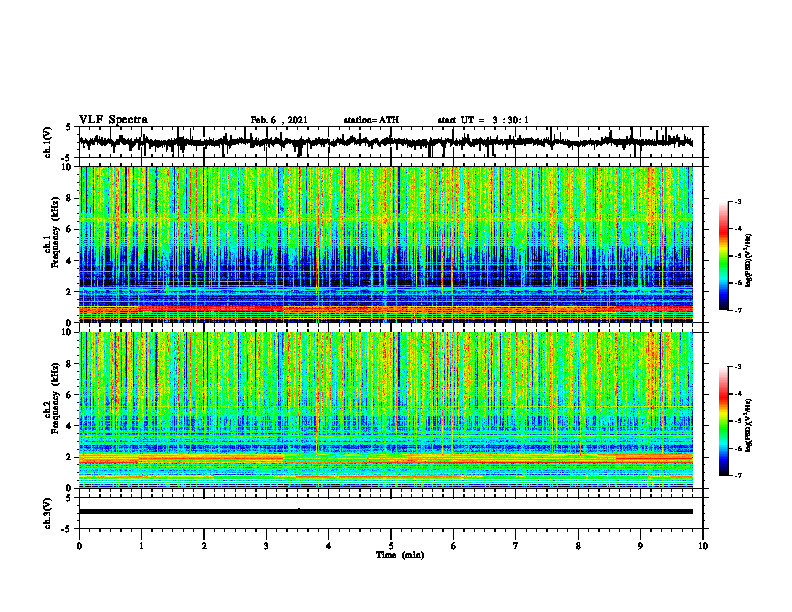The image size is (792, 612).
Task: Click the ch.2 "Frequency (kHz)" axis label
Action: pos(55,398)
